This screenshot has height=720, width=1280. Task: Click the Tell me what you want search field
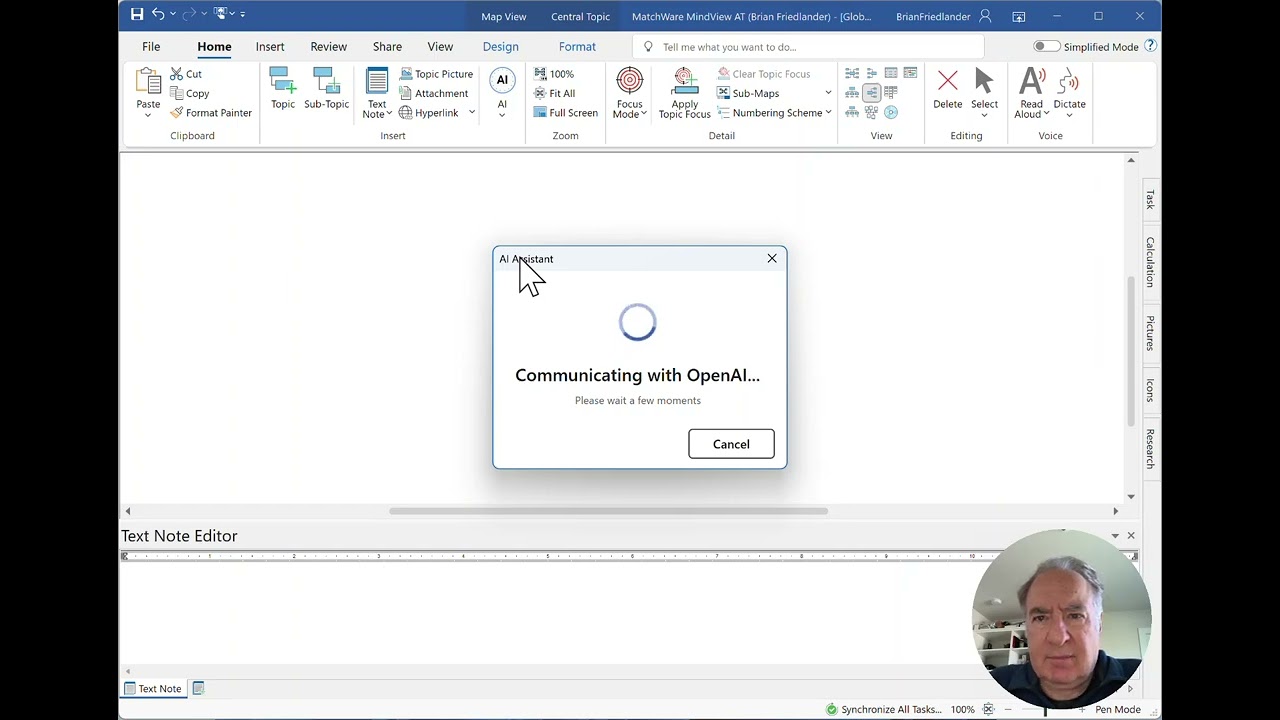[808, 47]
